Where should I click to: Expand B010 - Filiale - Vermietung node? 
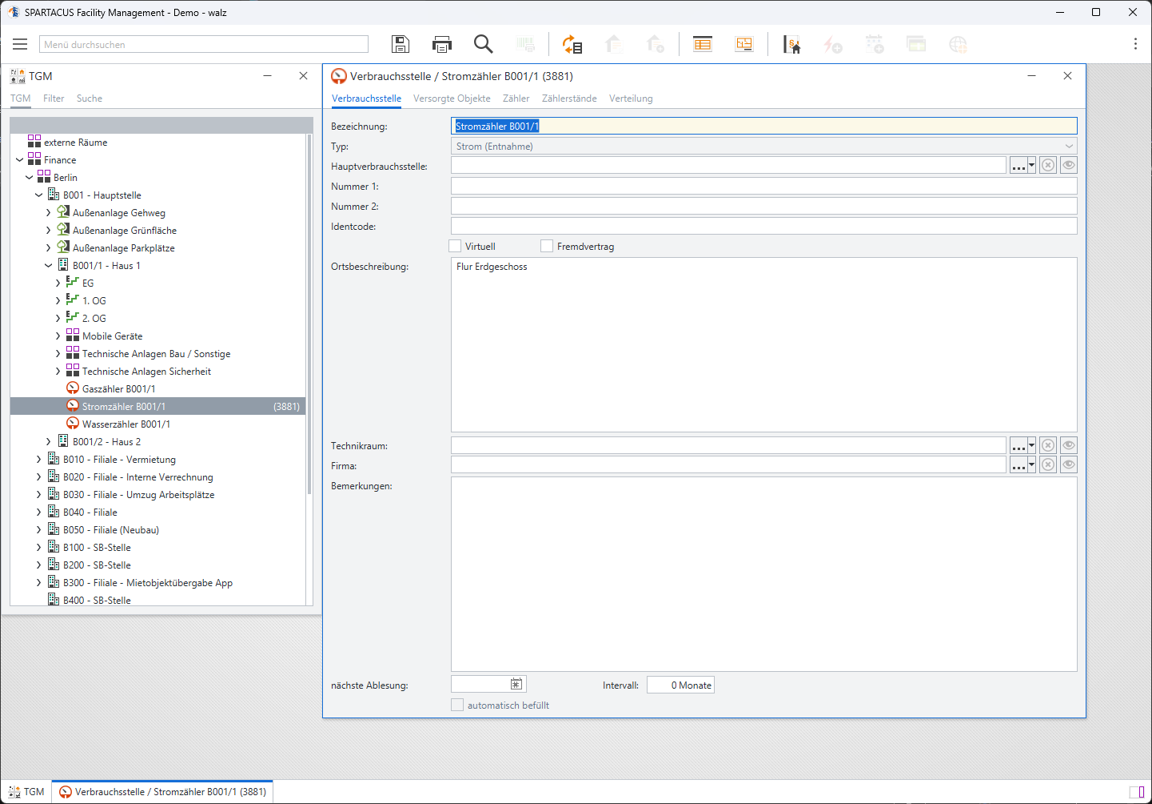pyautogui.click(x=39, y=459)
